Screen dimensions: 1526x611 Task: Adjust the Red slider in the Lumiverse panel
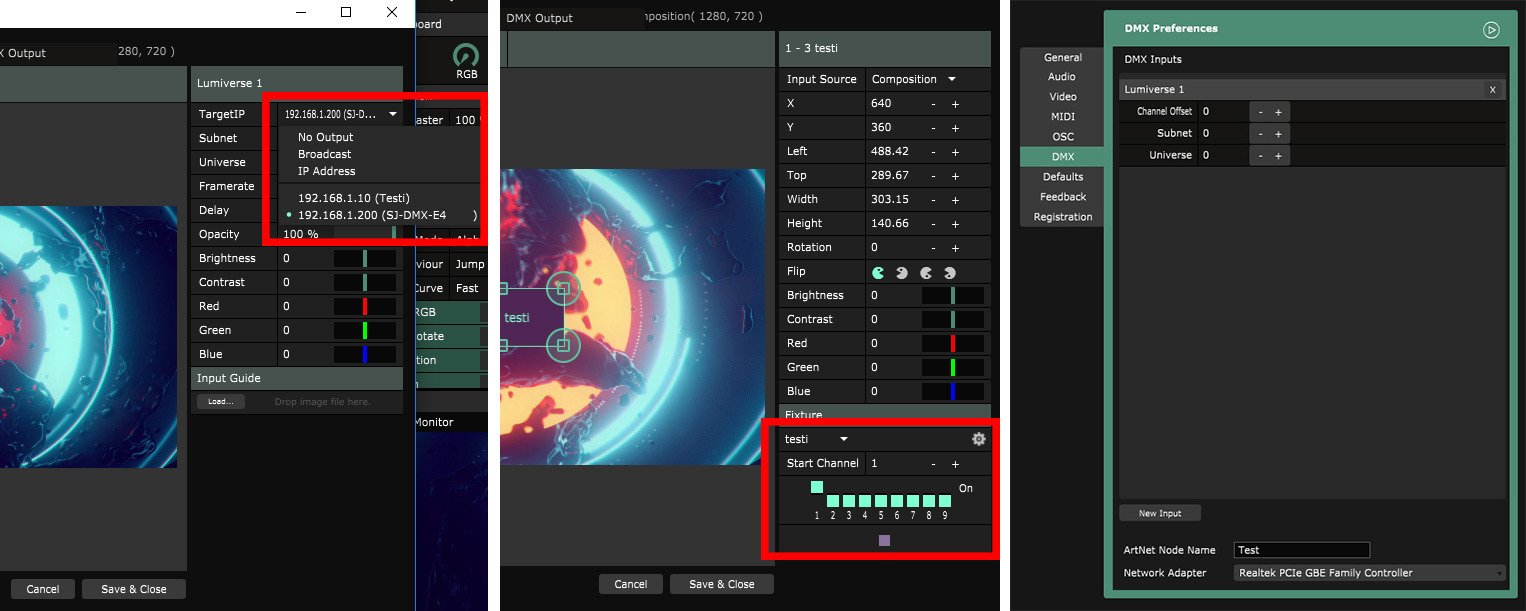365,306
